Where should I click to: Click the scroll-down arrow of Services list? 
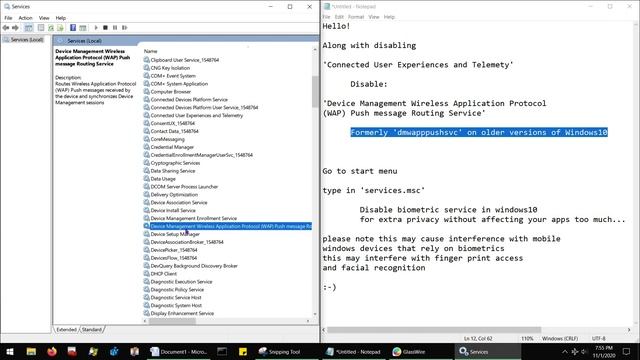[x=315, y=314]
